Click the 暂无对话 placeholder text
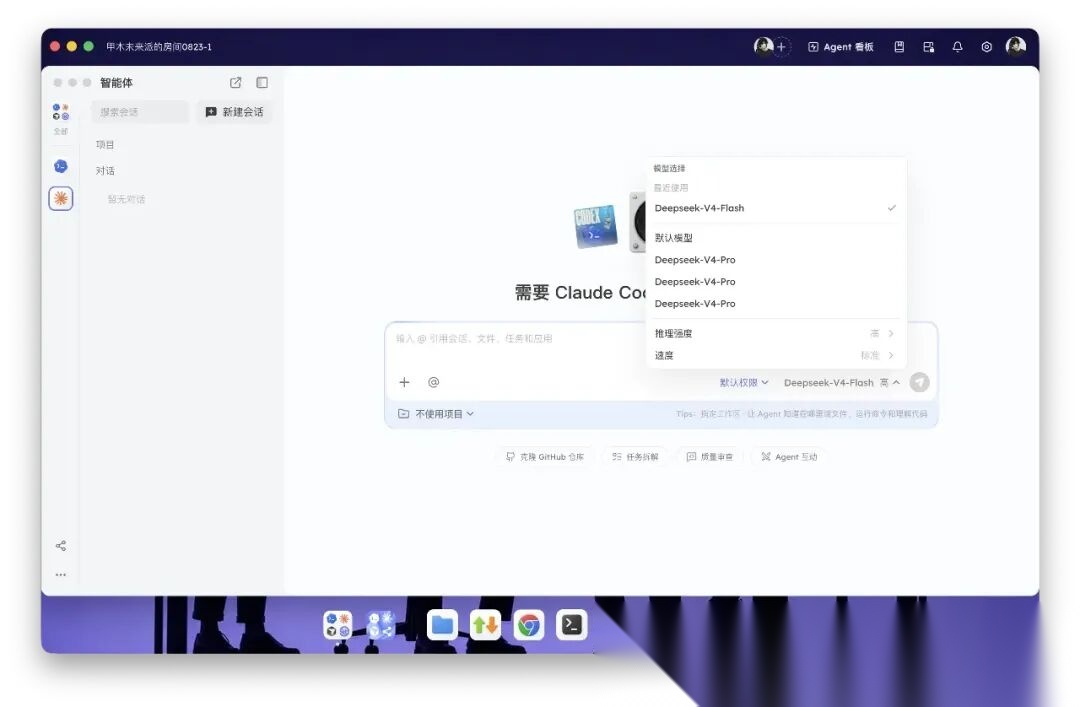1080x707 pixels. (x=126, y=199)
